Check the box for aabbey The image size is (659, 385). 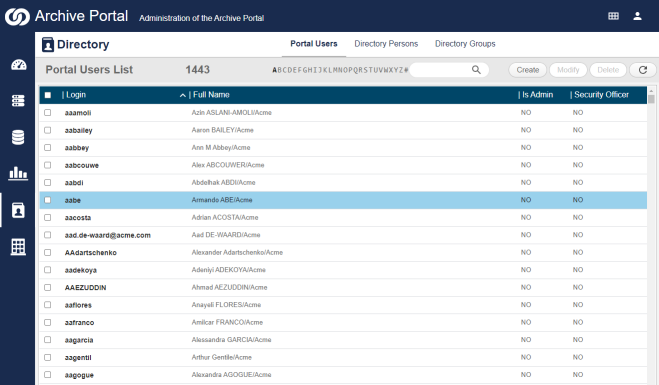47,148
